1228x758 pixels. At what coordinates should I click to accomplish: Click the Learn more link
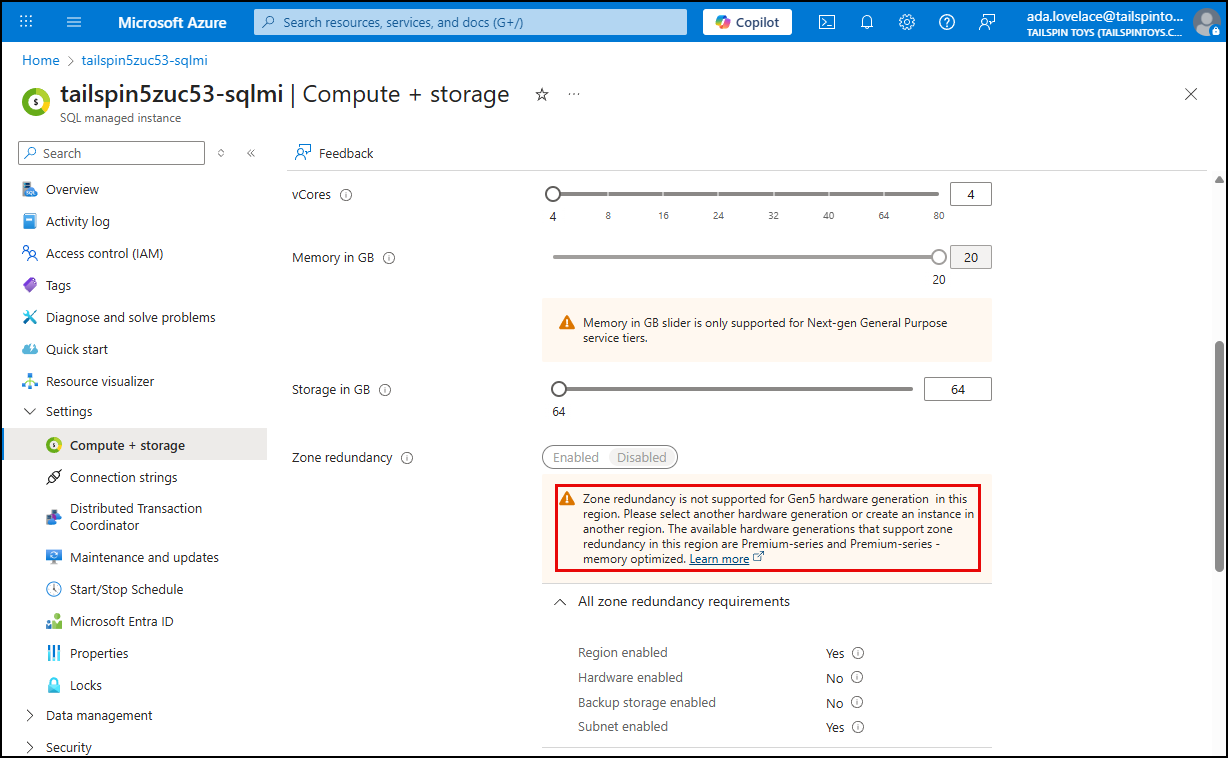719,559
